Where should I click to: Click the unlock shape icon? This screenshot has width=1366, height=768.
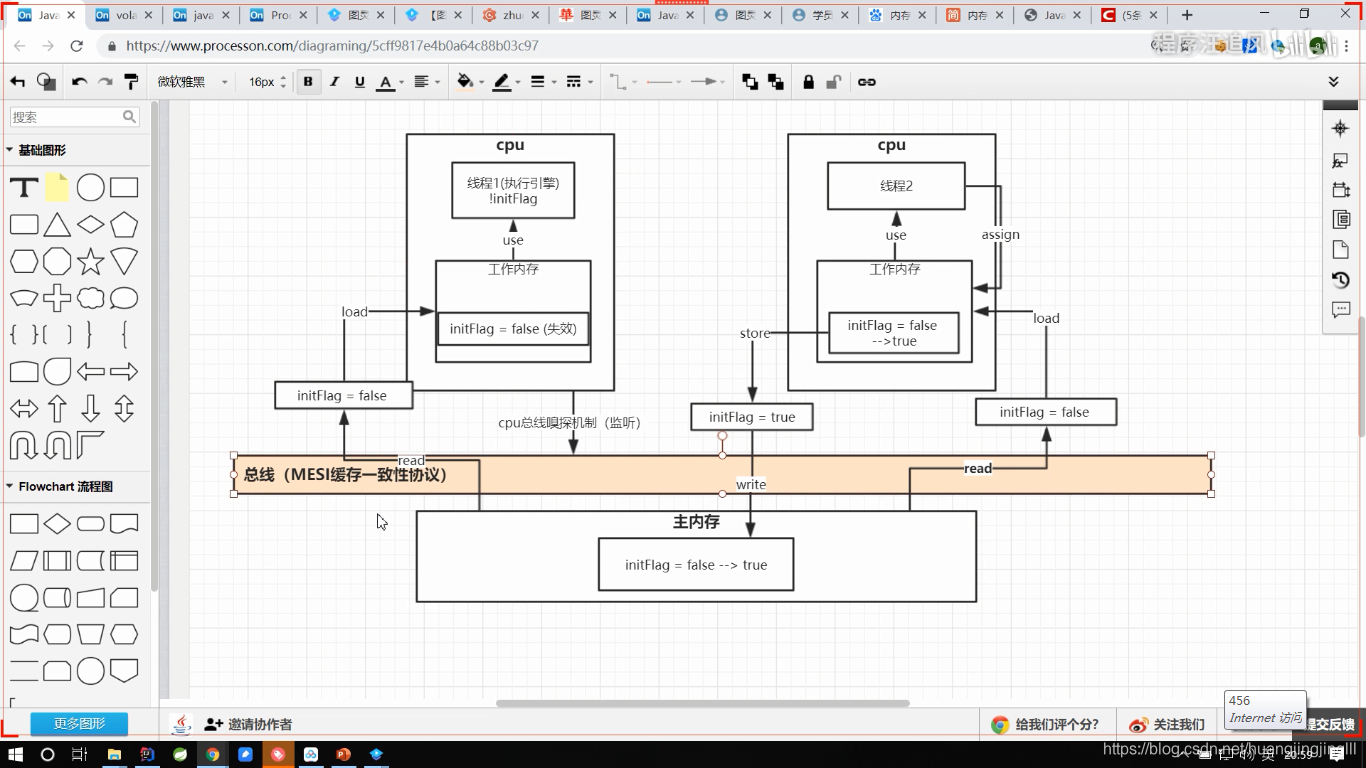[x=834, y=82]
